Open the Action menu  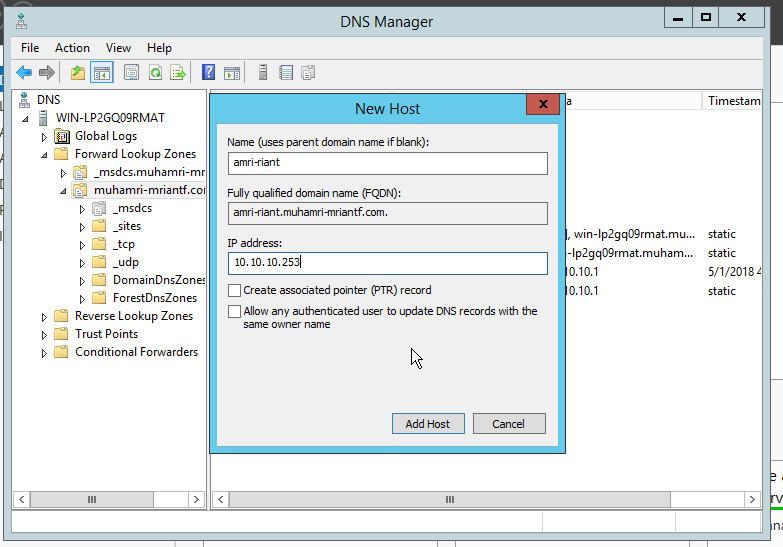click(72, 48)
